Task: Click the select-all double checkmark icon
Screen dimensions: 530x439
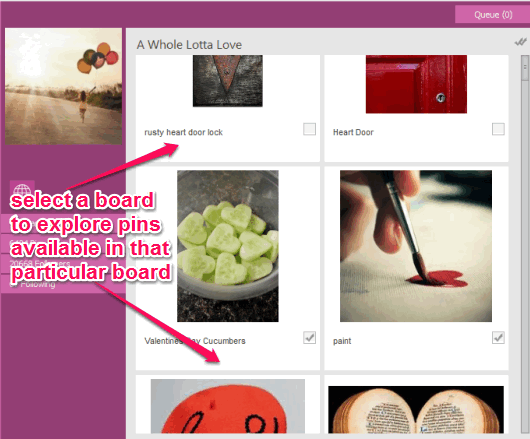Action: (520, 42)
